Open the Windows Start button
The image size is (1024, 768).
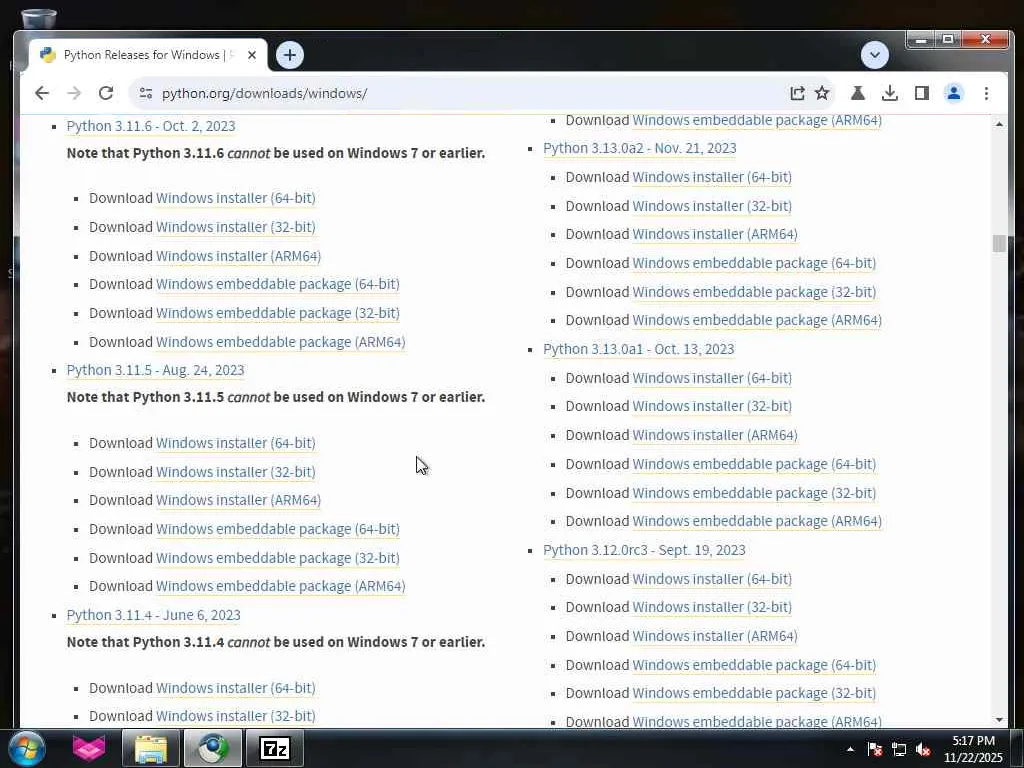27,748
